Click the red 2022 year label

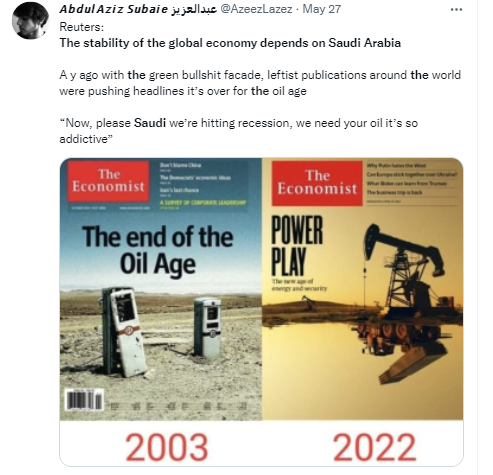tap(374, 447)
